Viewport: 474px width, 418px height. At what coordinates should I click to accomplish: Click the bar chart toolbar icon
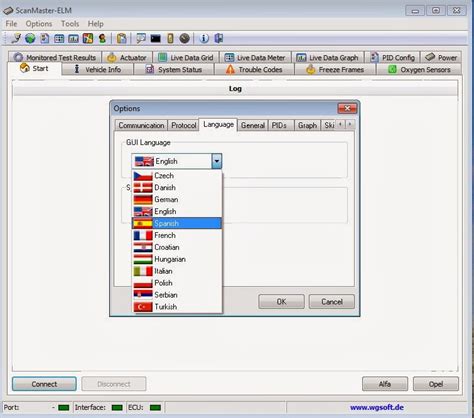point(73,39)
